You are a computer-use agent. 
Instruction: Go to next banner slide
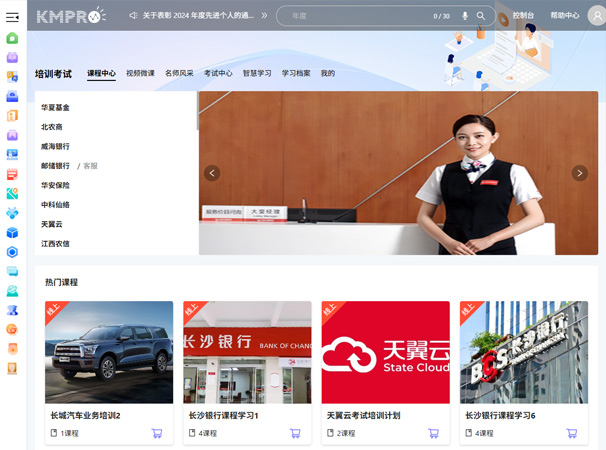tap(579, 173)
